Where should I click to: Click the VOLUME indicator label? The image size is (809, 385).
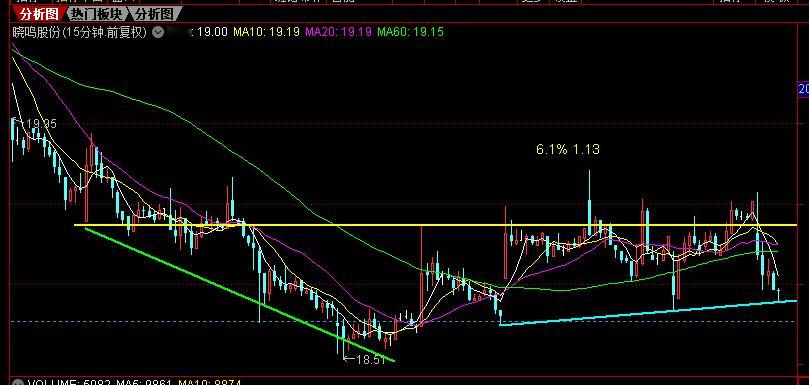51,383
